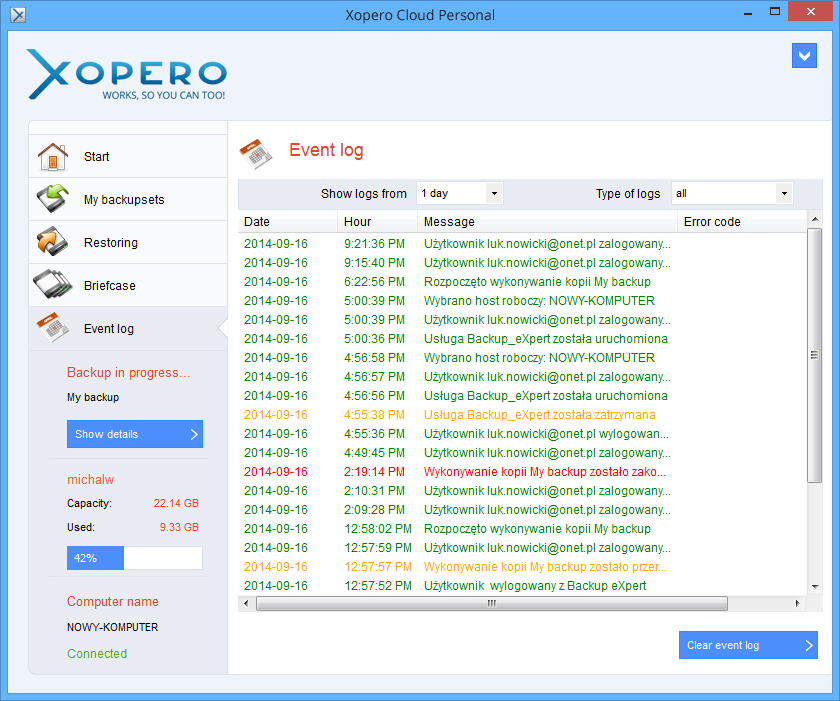Select the 4:55:36 PM wylogowany entry
This screenshot has width=840, height=701.
click(x=522, y=434)
